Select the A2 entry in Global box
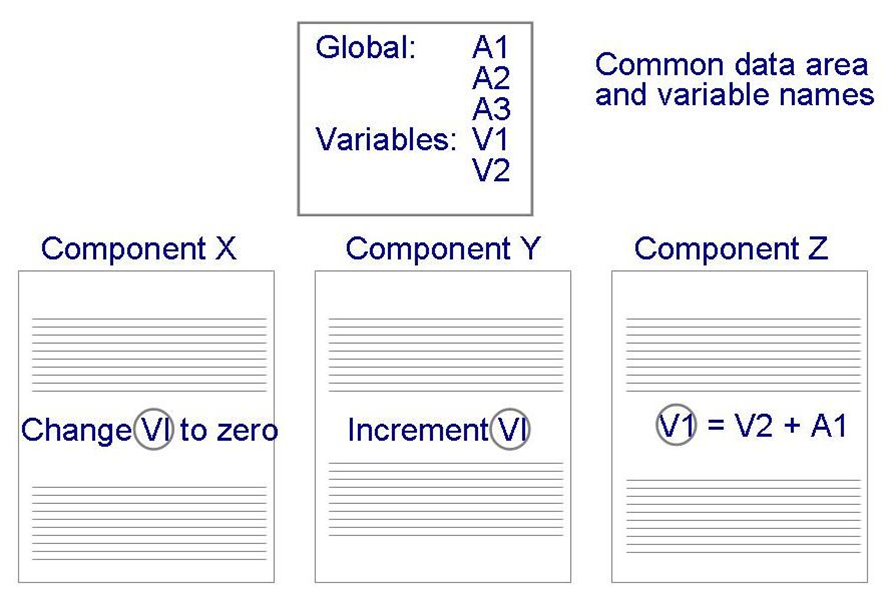 point(491,78)
